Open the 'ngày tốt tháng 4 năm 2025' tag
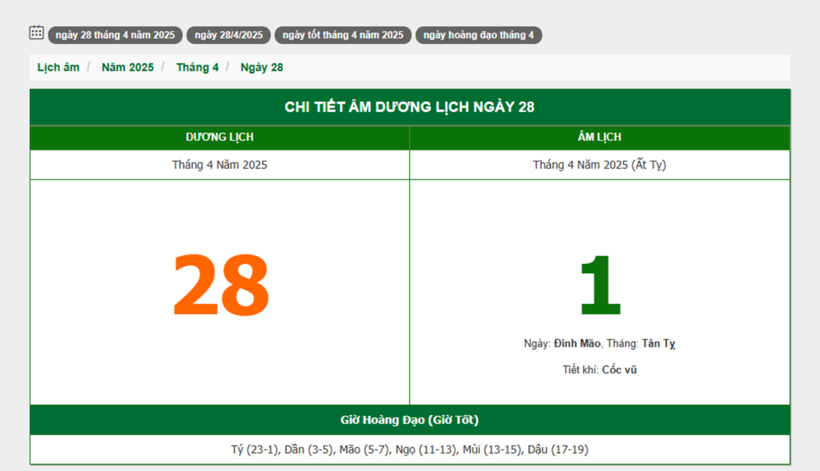 coord(343,35)
